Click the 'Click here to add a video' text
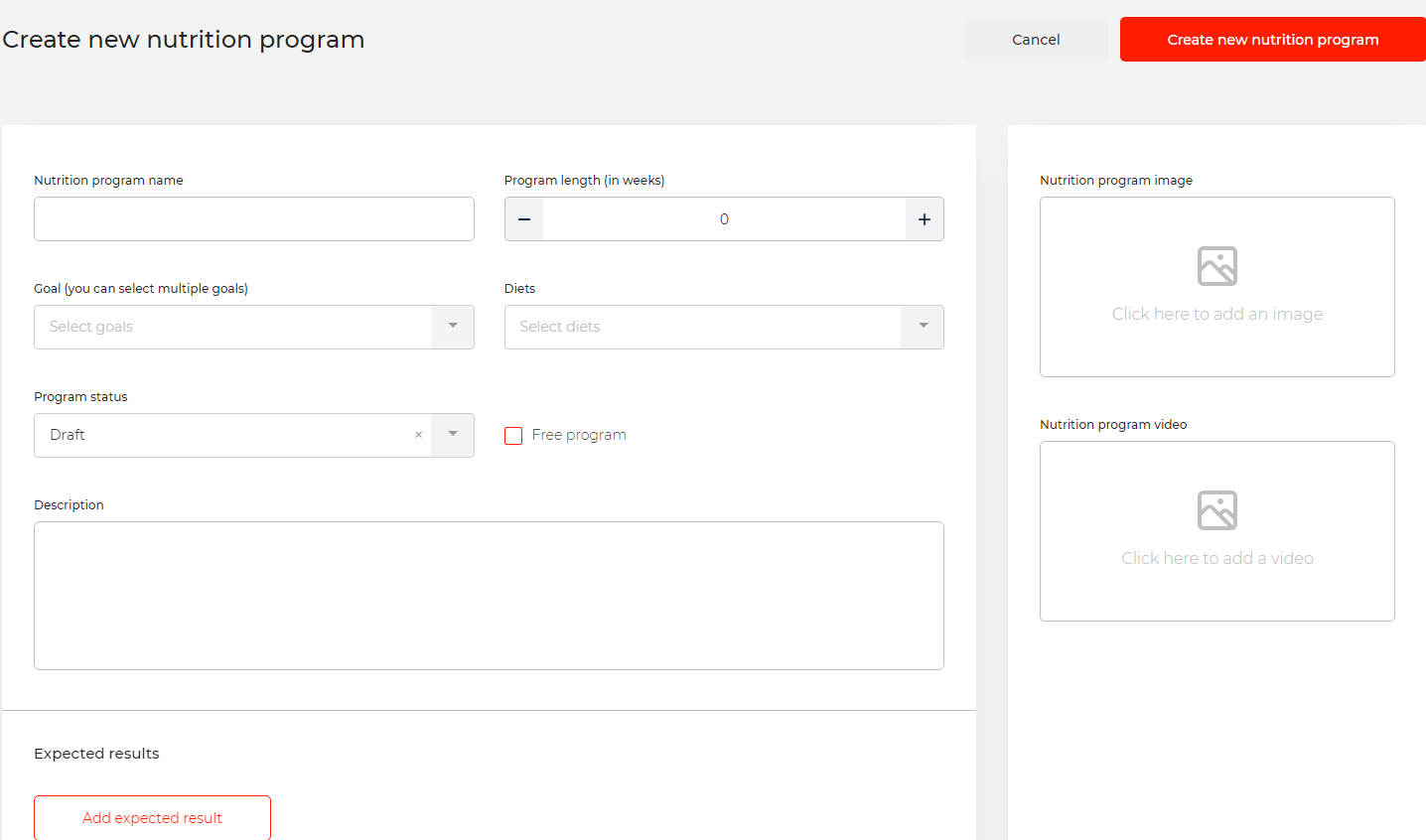 pos(1217,558)
